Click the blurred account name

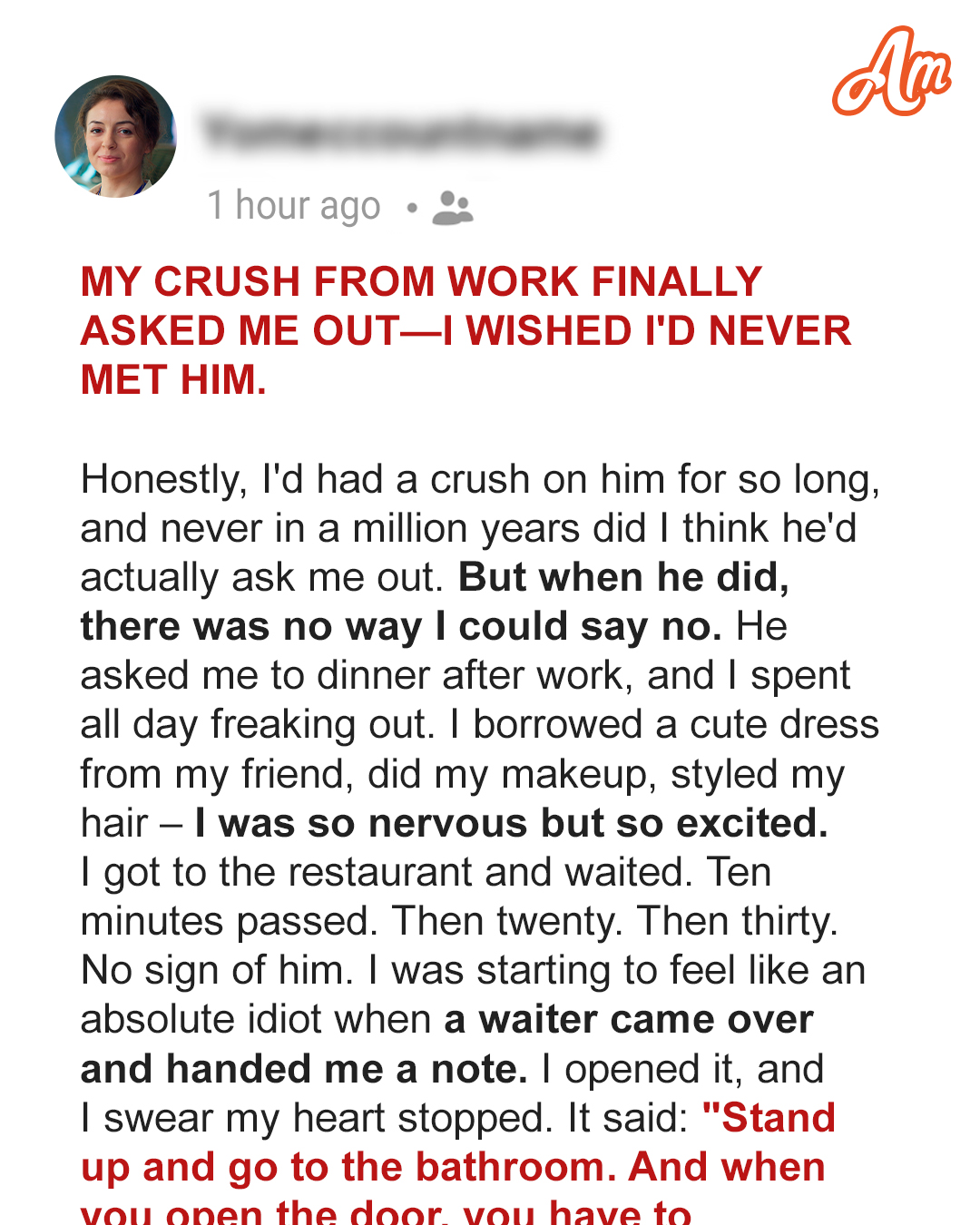pos(400,132)
